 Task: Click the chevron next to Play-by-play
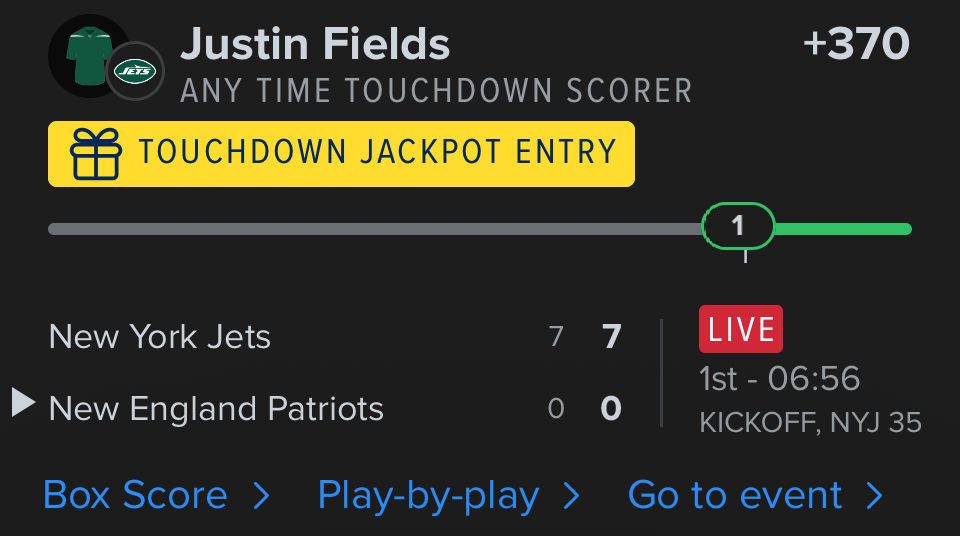point(572,496)
